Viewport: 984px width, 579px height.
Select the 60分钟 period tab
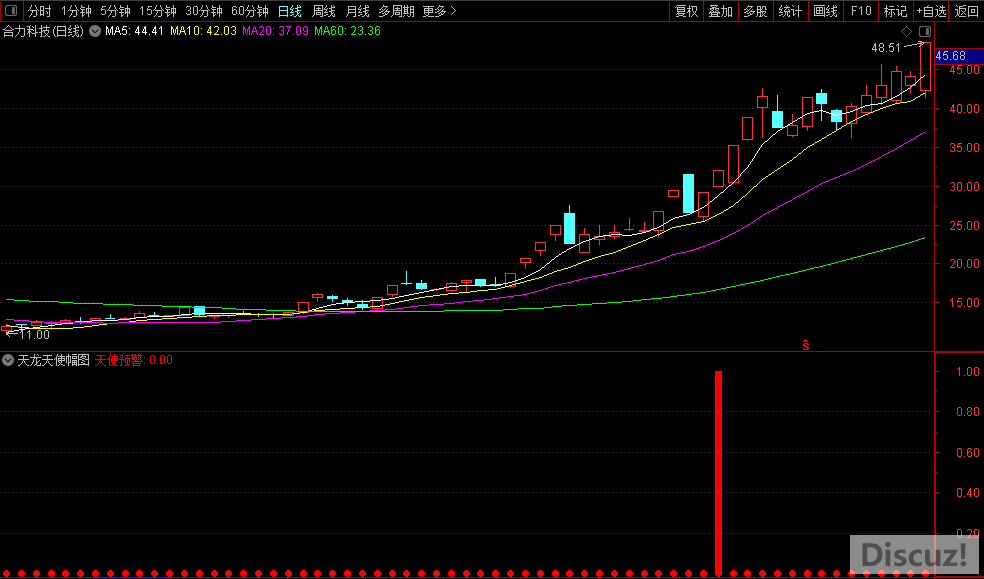point(249,11)
